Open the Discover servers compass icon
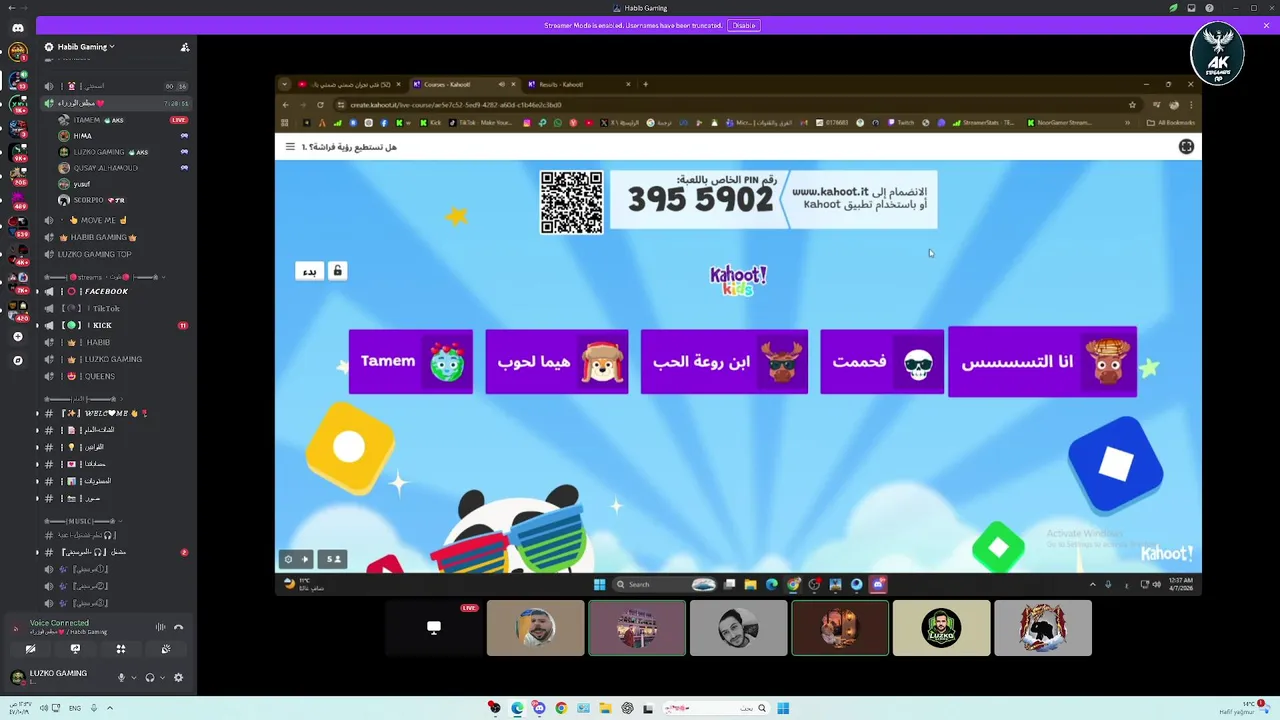 coord(17,360)
